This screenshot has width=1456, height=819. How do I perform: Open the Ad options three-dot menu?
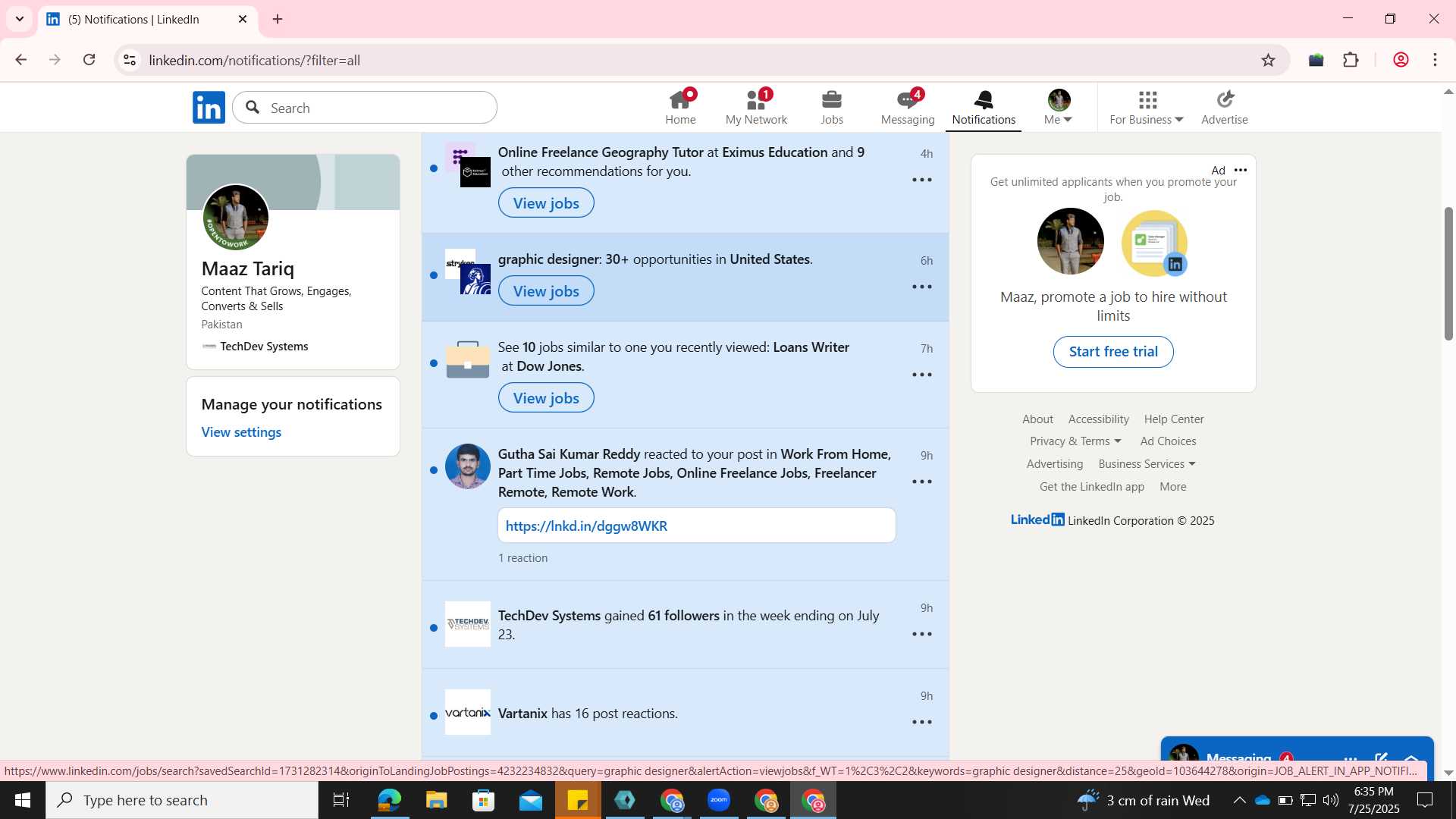point(1241,170)
